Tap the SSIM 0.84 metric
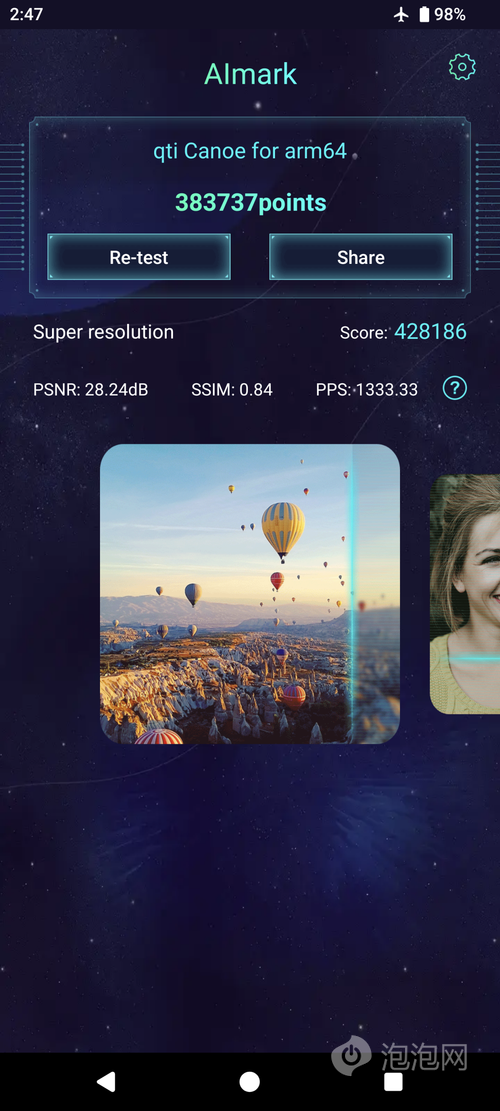This screenshot has height=1111, width=500. pyautogui.click(x=232, y=389)
